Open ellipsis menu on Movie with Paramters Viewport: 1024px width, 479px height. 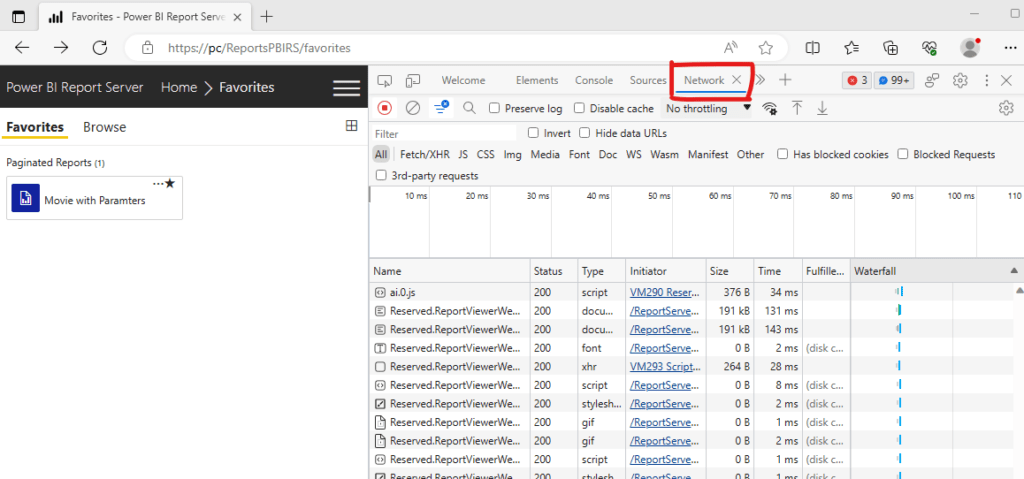tap(158, 184)
